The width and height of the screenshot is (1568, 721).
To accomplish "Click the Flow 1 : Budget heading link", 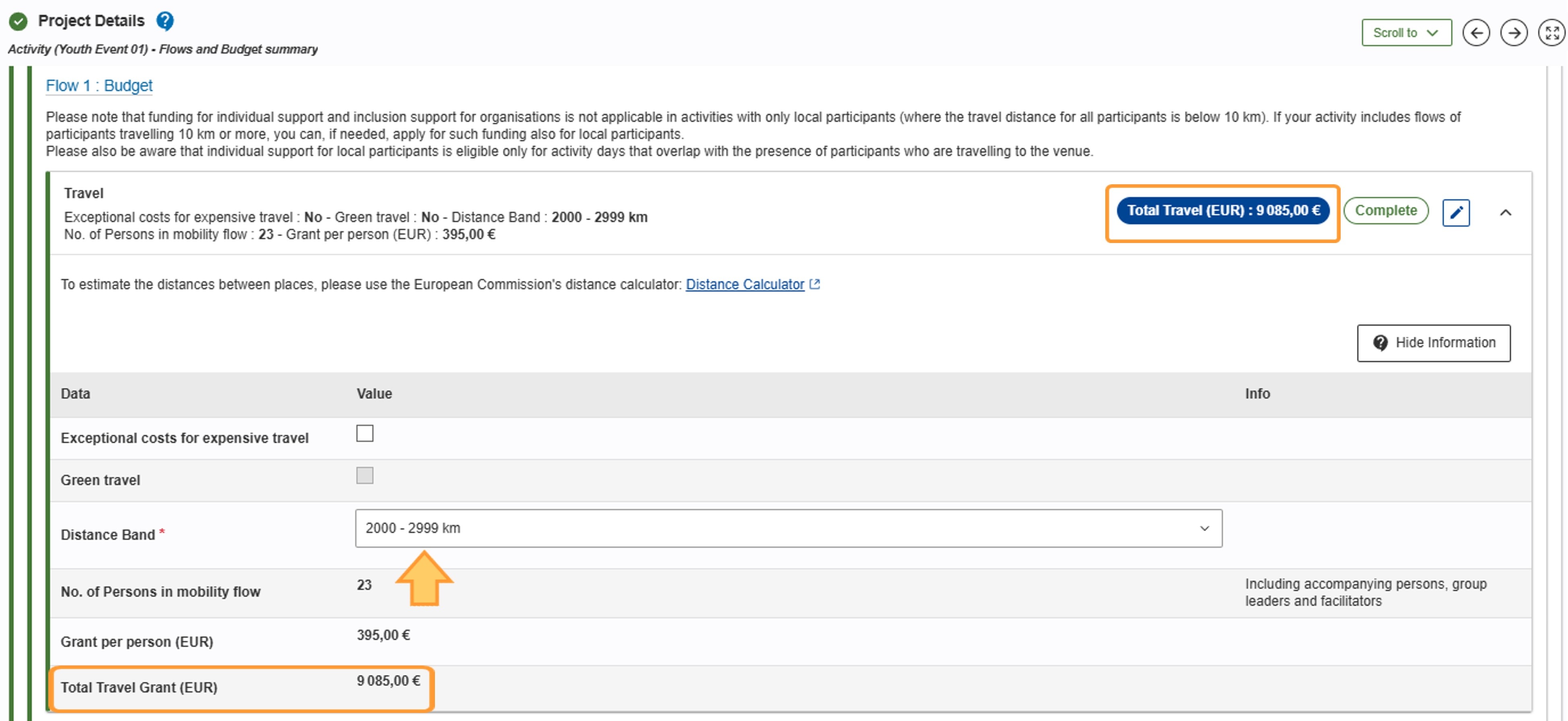I will pyautogui.click(x=99, y=86).
